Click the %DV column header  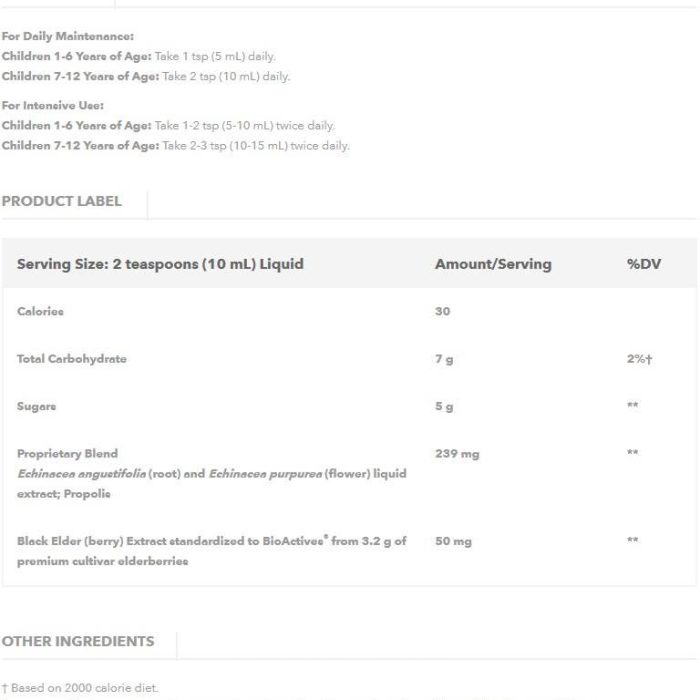click(644, 264)
